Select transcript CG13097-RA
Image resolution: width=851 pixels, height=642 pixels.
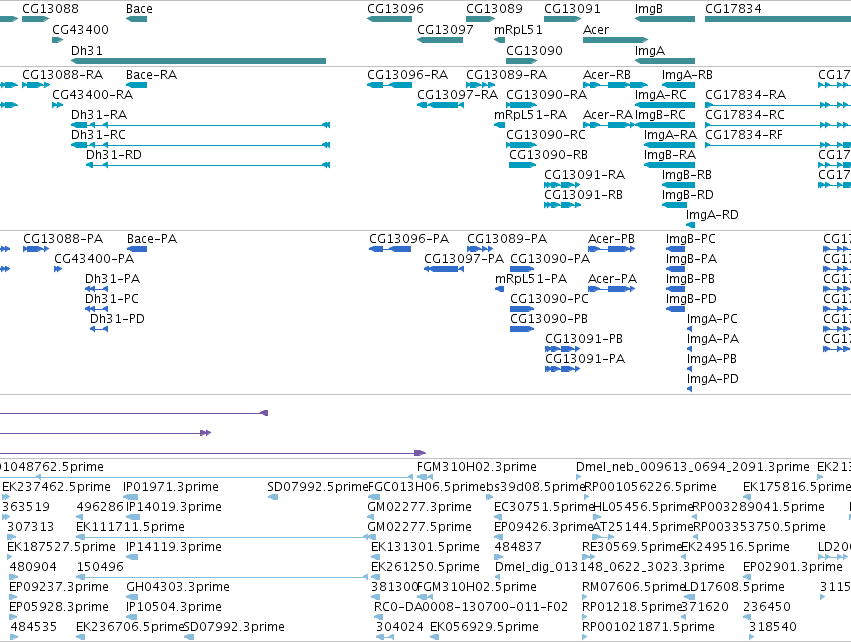440,105
